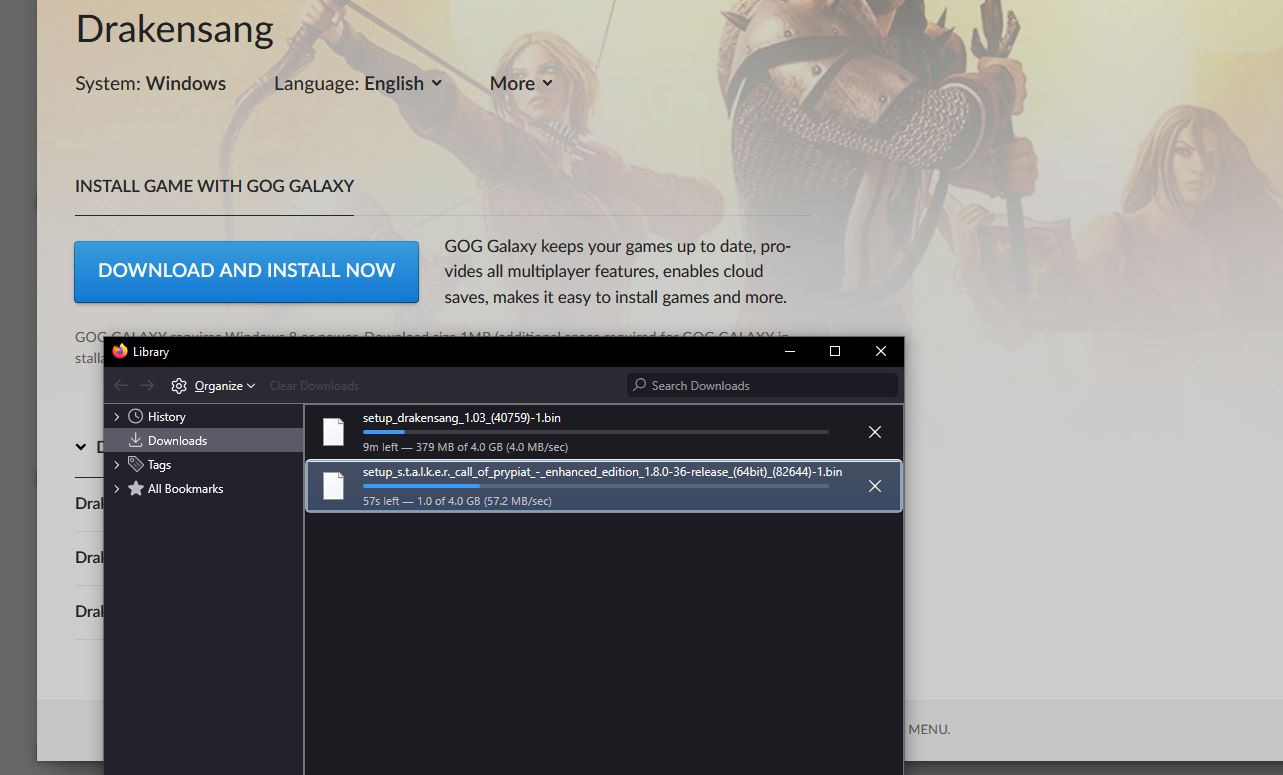The width and height of the screenshot is (1283, 775).
Task: Click the Drakensang title on GOG page
Action: pos(175,29)
